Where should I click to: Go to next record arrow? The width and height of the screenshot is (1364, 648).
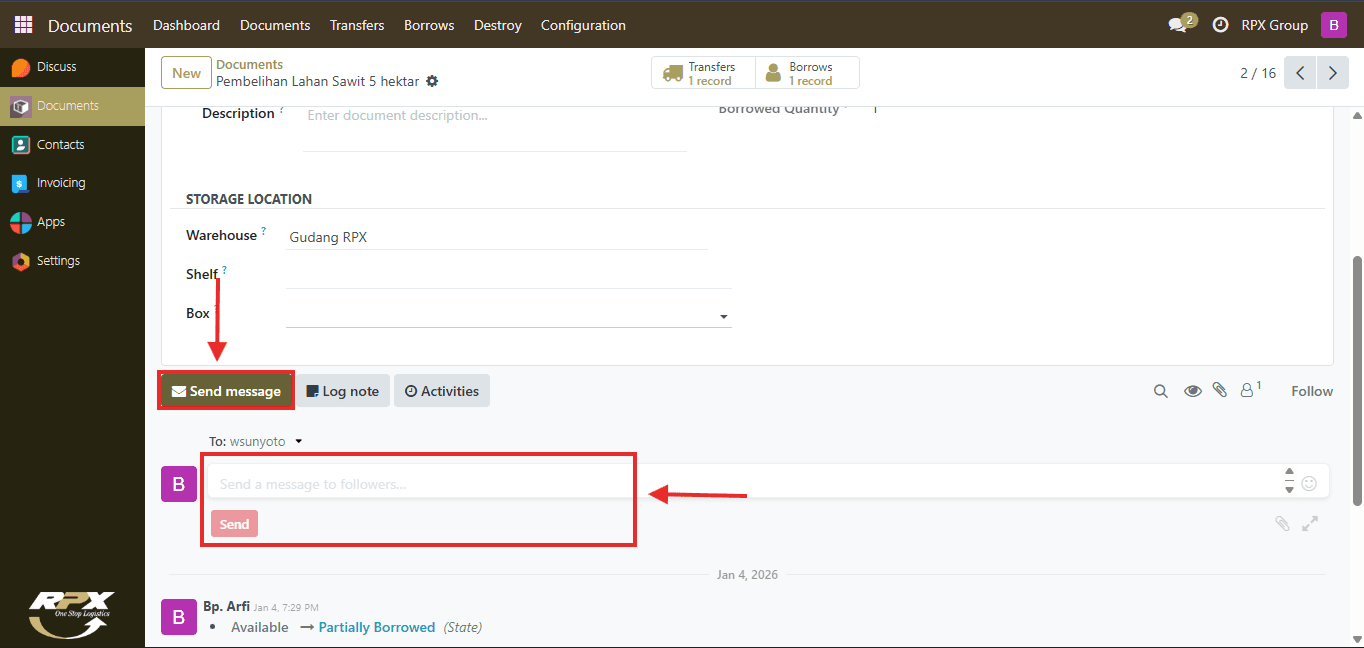pyautogui.click(x=1332, y=73)
